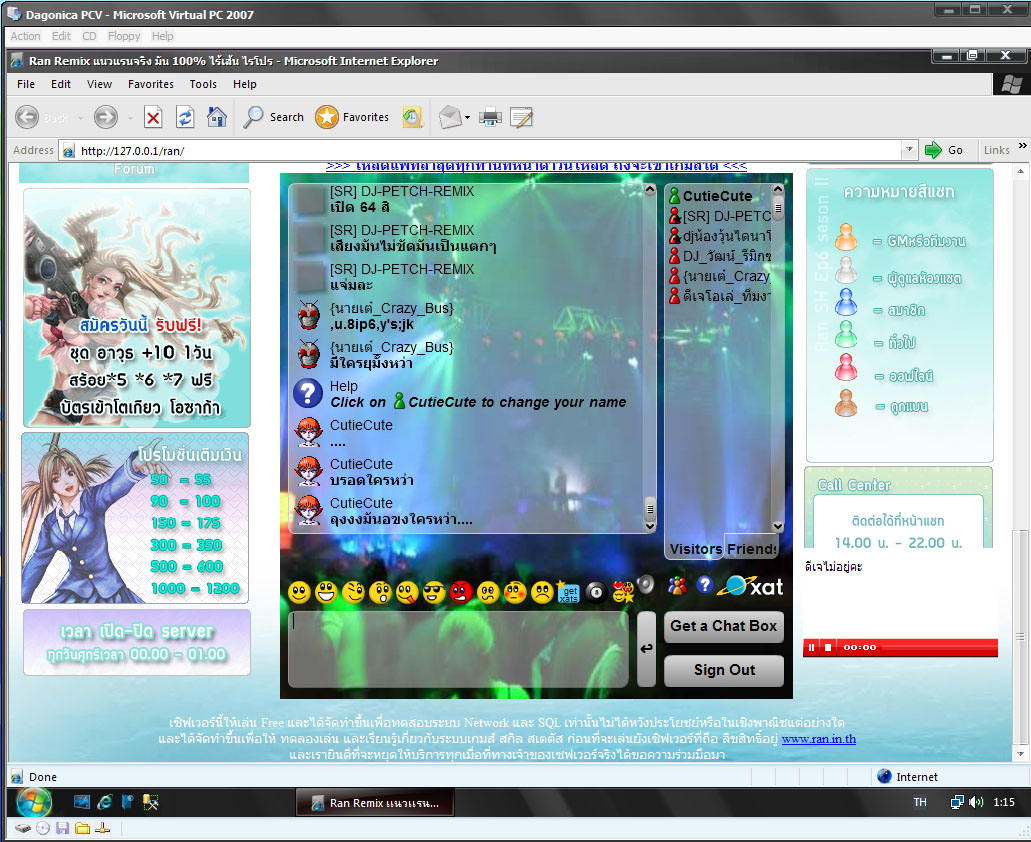This screenshot has height=842, width=1031.
Task: Insert the tongue-out emoticon
Action: click(x=407, y=592)
